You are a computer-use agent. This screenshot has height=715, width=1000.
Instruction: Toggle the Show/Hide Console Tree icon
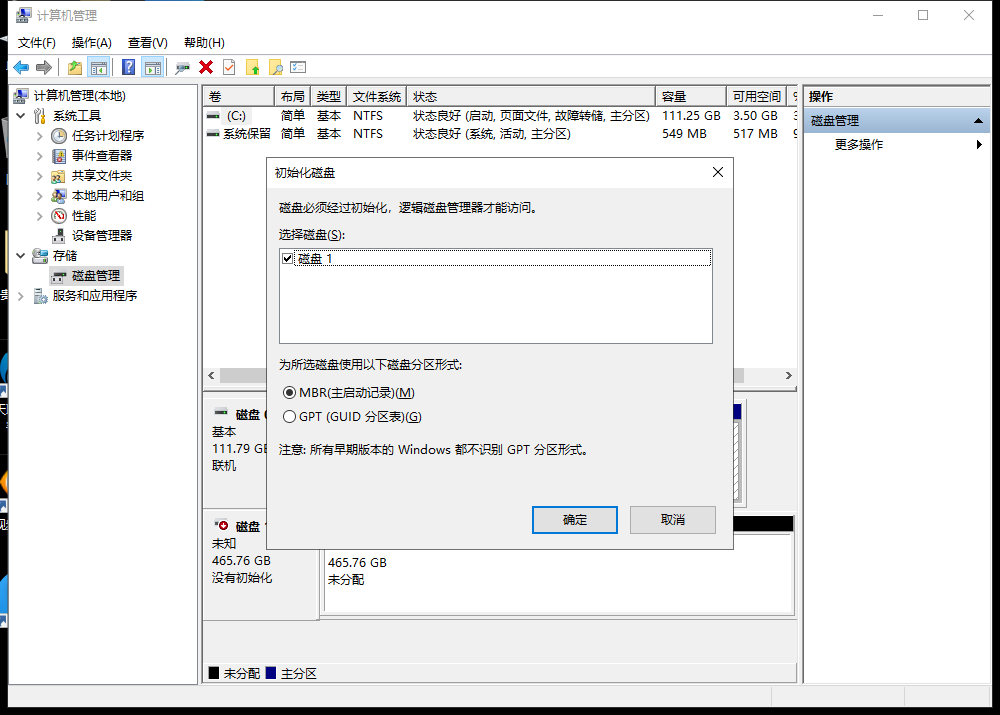(98, 67)
